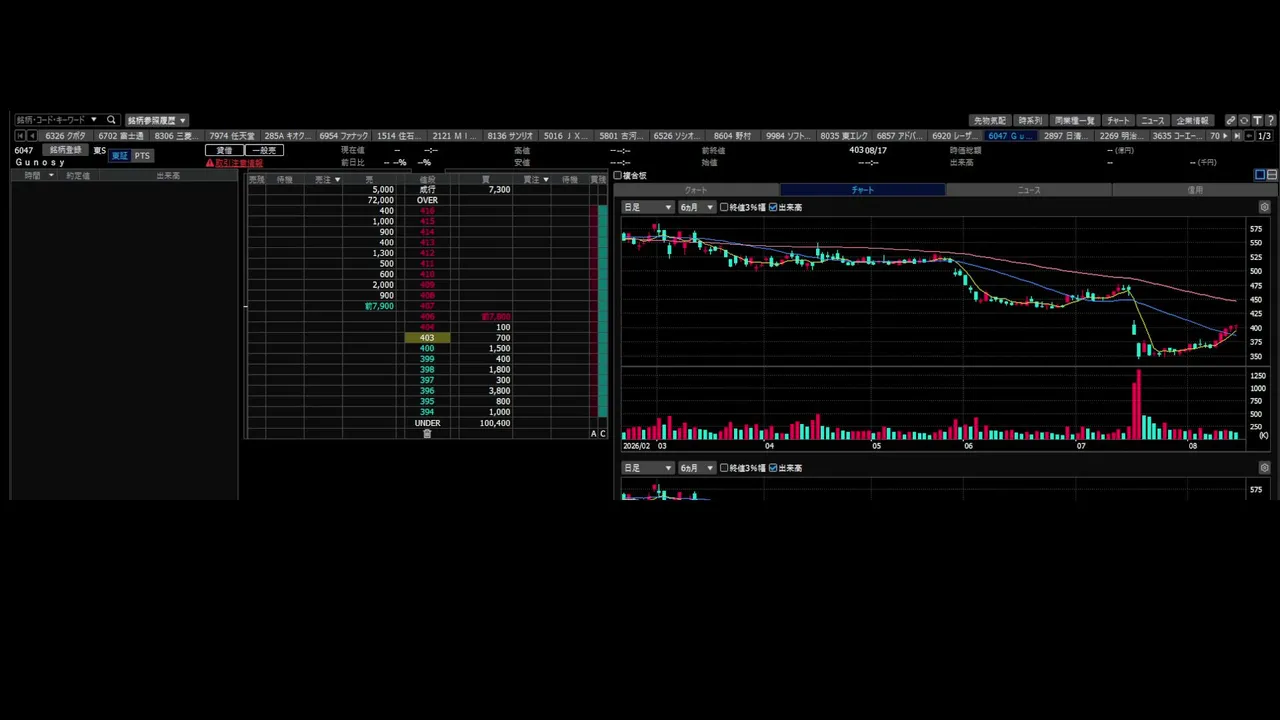Jump to first ticker in ticker bar

[x=20, y=136]
